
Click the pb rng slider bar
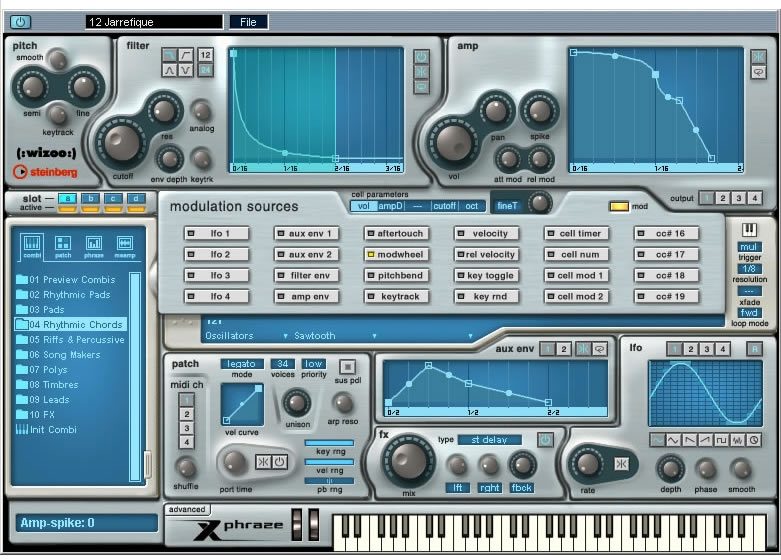click(329, 481)
